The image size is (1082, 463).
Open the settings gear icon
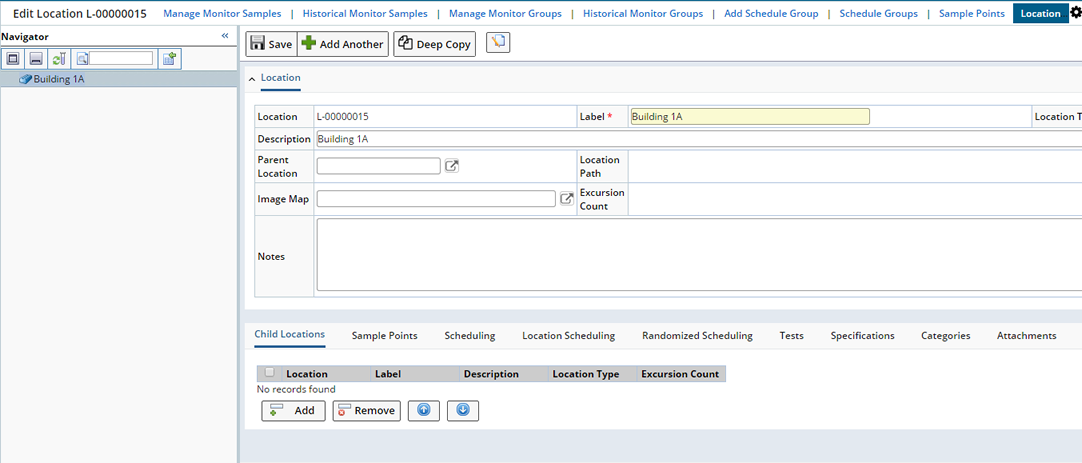point(1075,12)
